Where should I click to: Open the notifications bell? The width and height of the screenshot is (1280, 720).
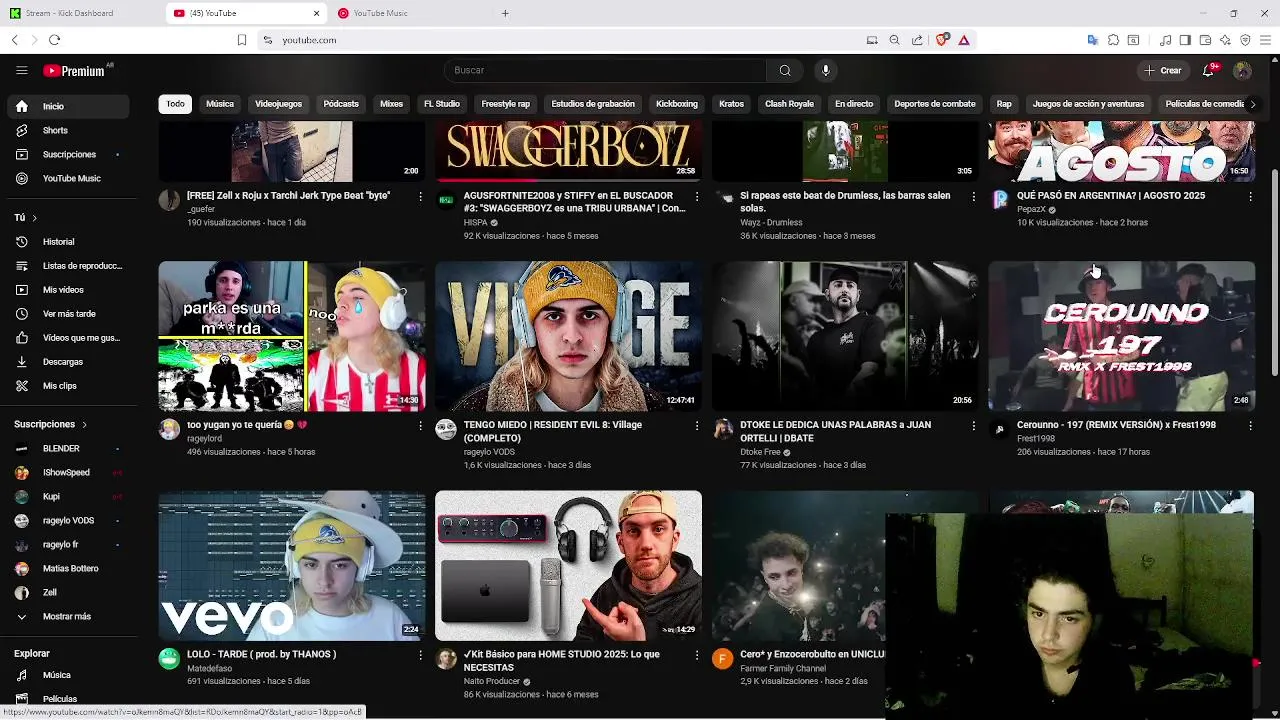[1209, 70]
